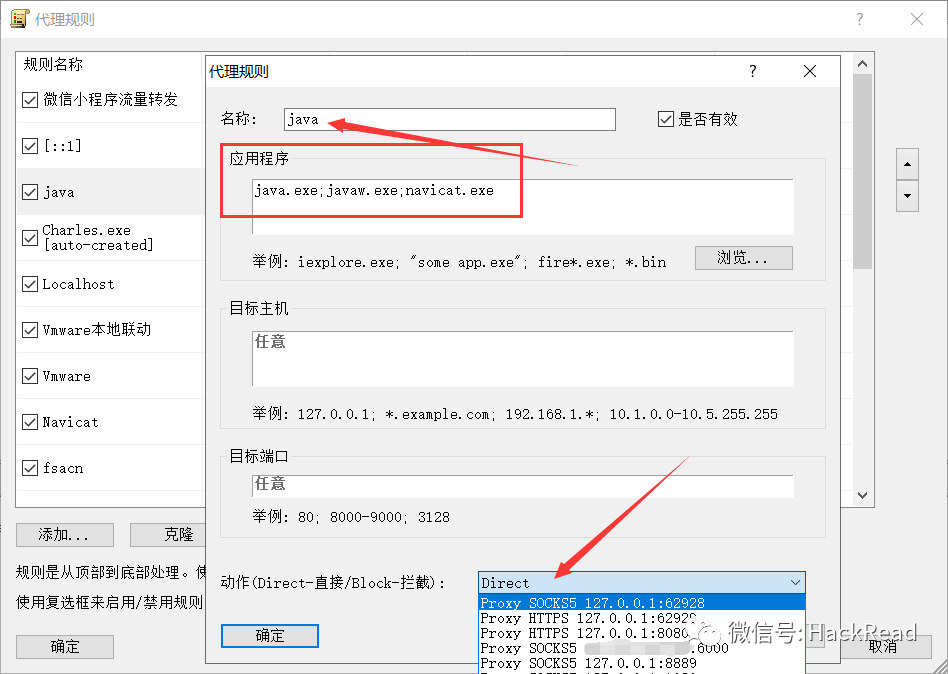Uncheck the 微信小程序流量转发 rule checkbox
The height and width of the screenshot is (674, 948).
click(x=30, y=100)
